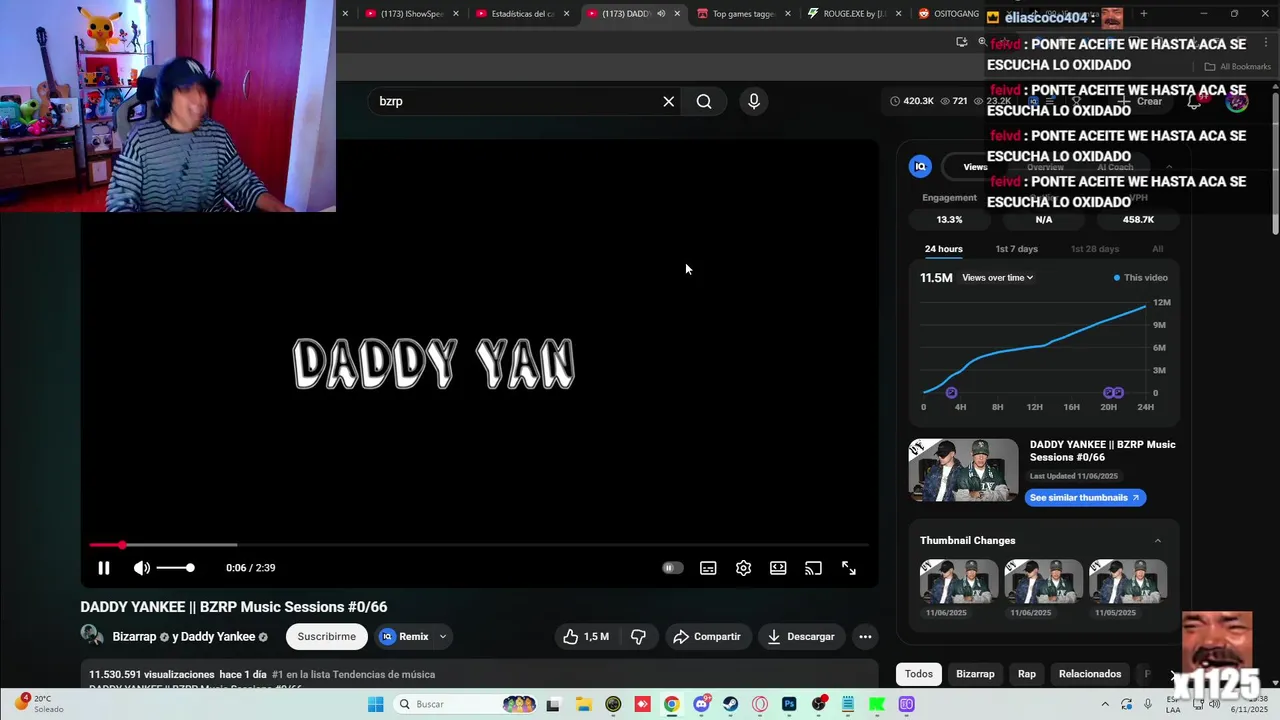Open Discord from the taskbar

coord(701,704)
